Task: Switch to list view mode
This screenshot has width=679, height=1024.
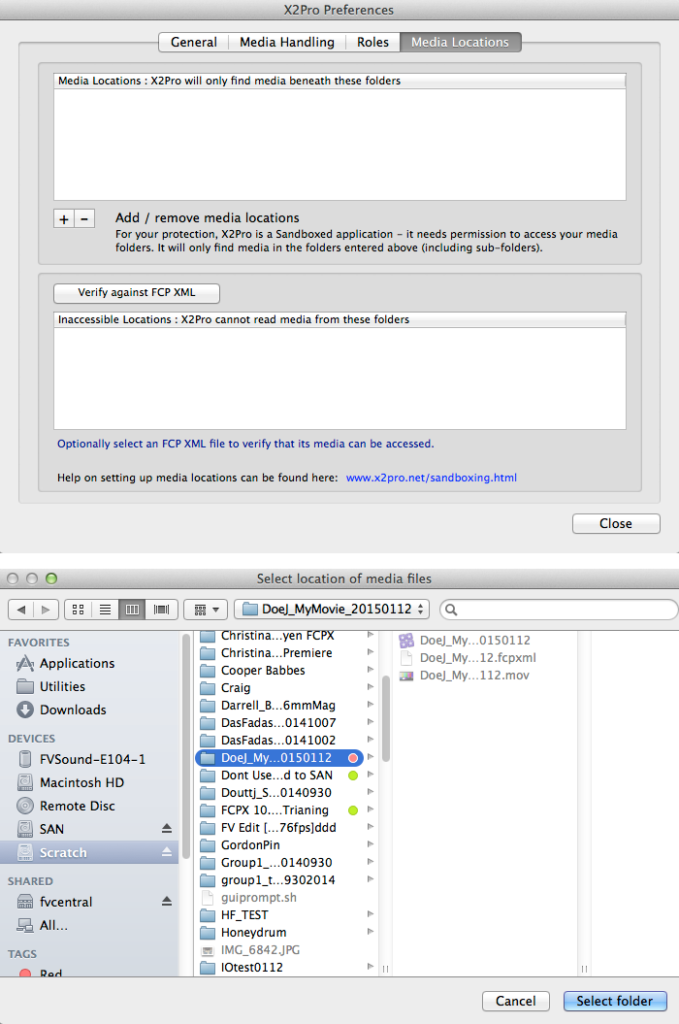Action: click(105, 609)
